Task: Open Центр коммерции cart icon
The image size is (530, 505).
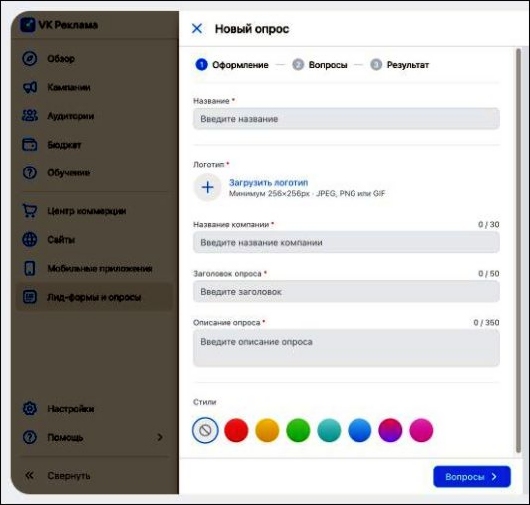Action: pyautogui.click(x=30, y=211)
